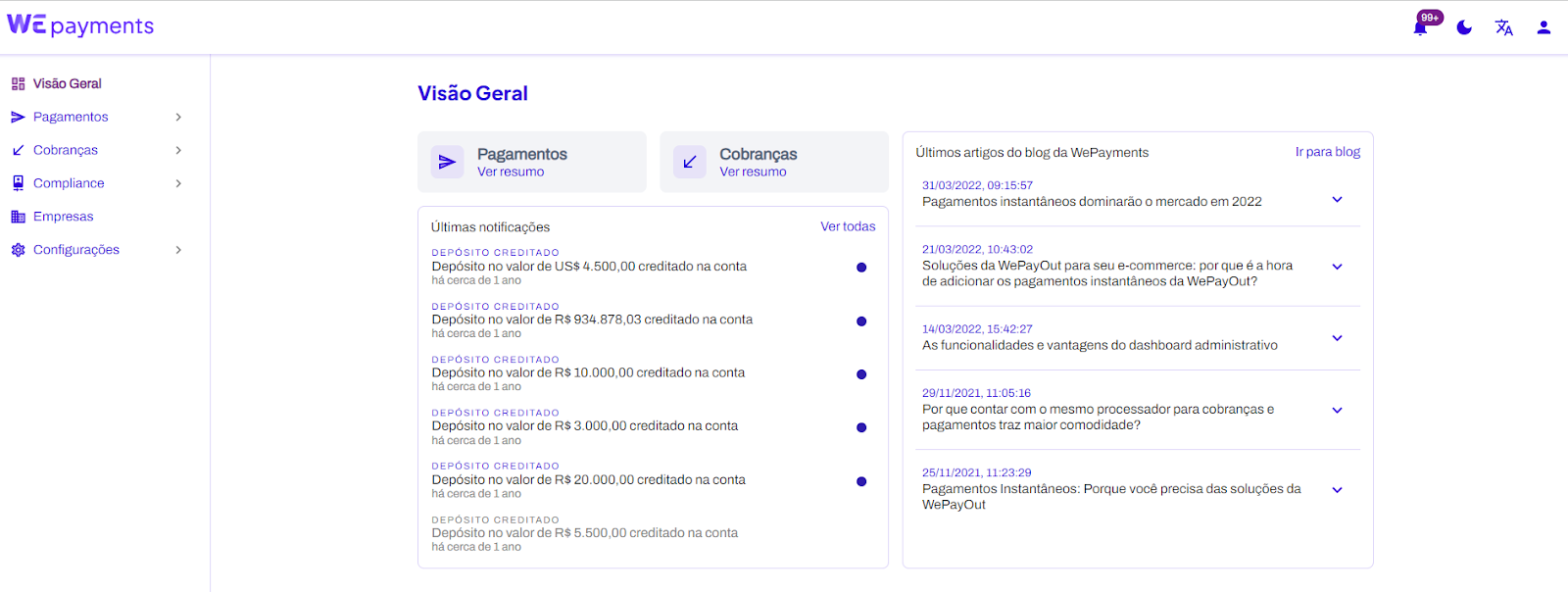Click Ver resumo under Cobranças card
Screen dimensions: 1568x592
point(753,172)
